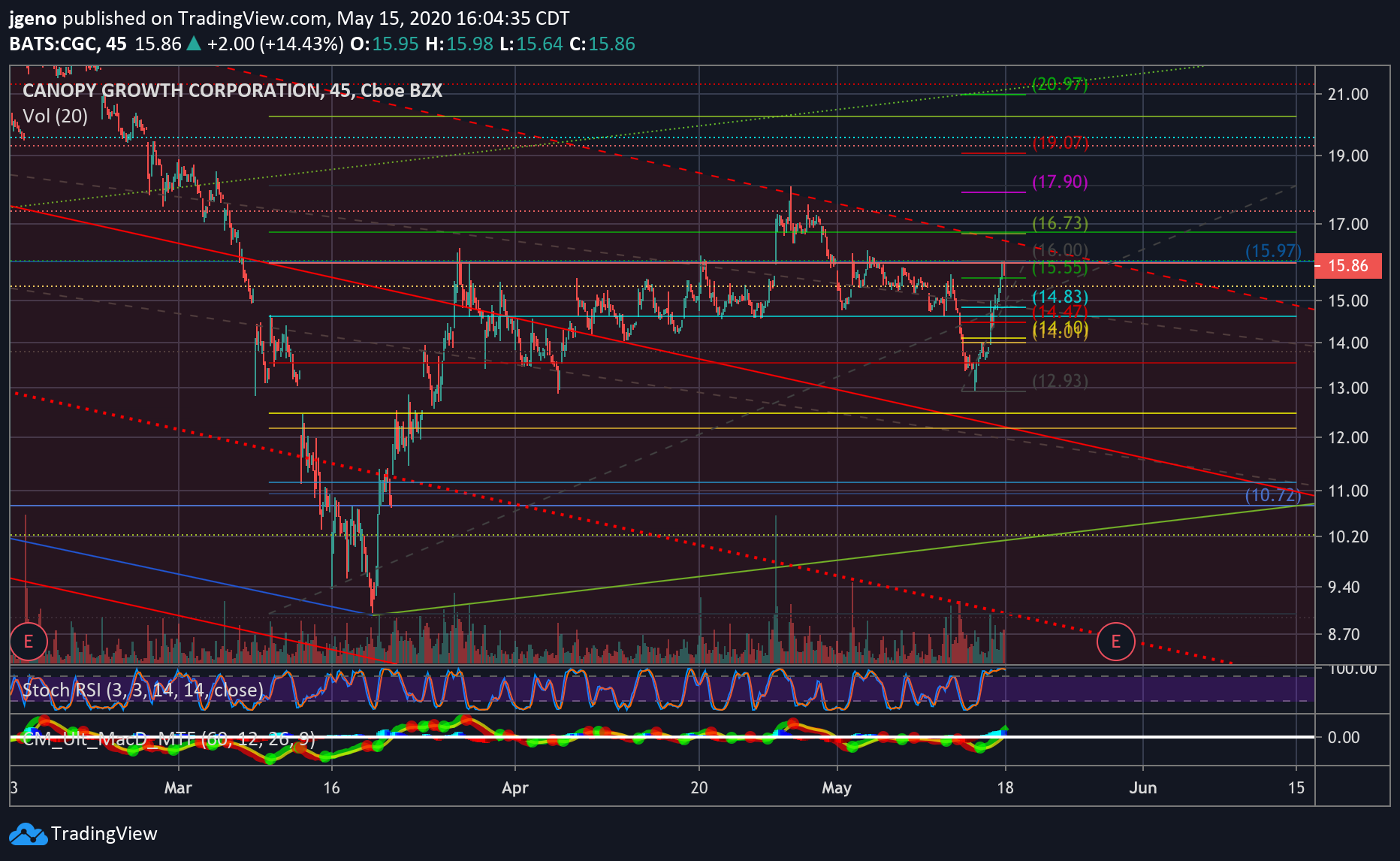This screenshot has height=861, width=1400.
Task: Click the jgeno author name
Action: (x=33, y=19)
